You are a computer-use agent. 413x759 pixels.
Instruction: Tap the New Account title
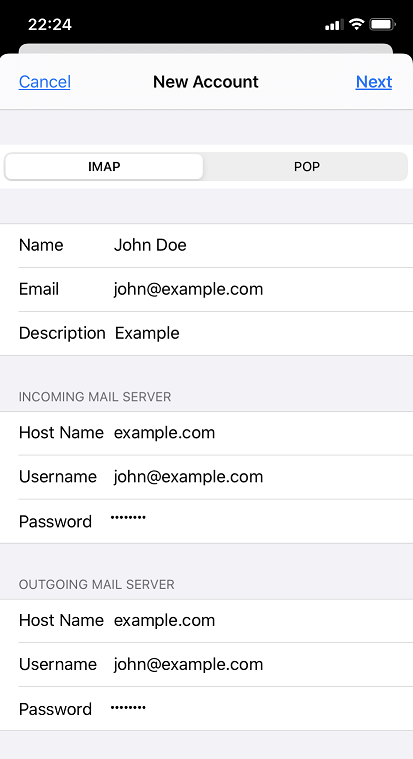coord(206,82)
